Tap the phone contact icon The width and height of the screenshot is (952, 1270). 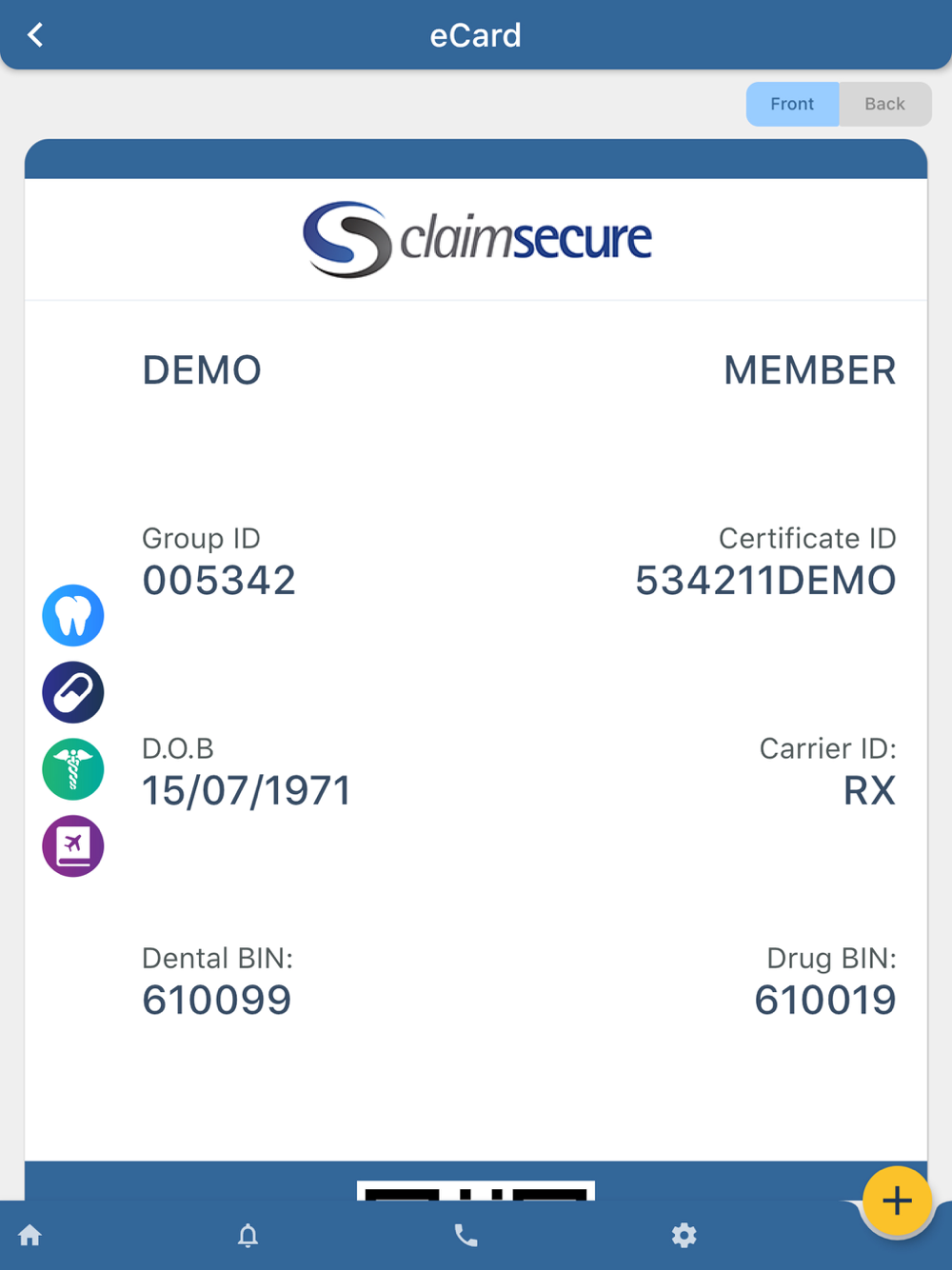466,1236
